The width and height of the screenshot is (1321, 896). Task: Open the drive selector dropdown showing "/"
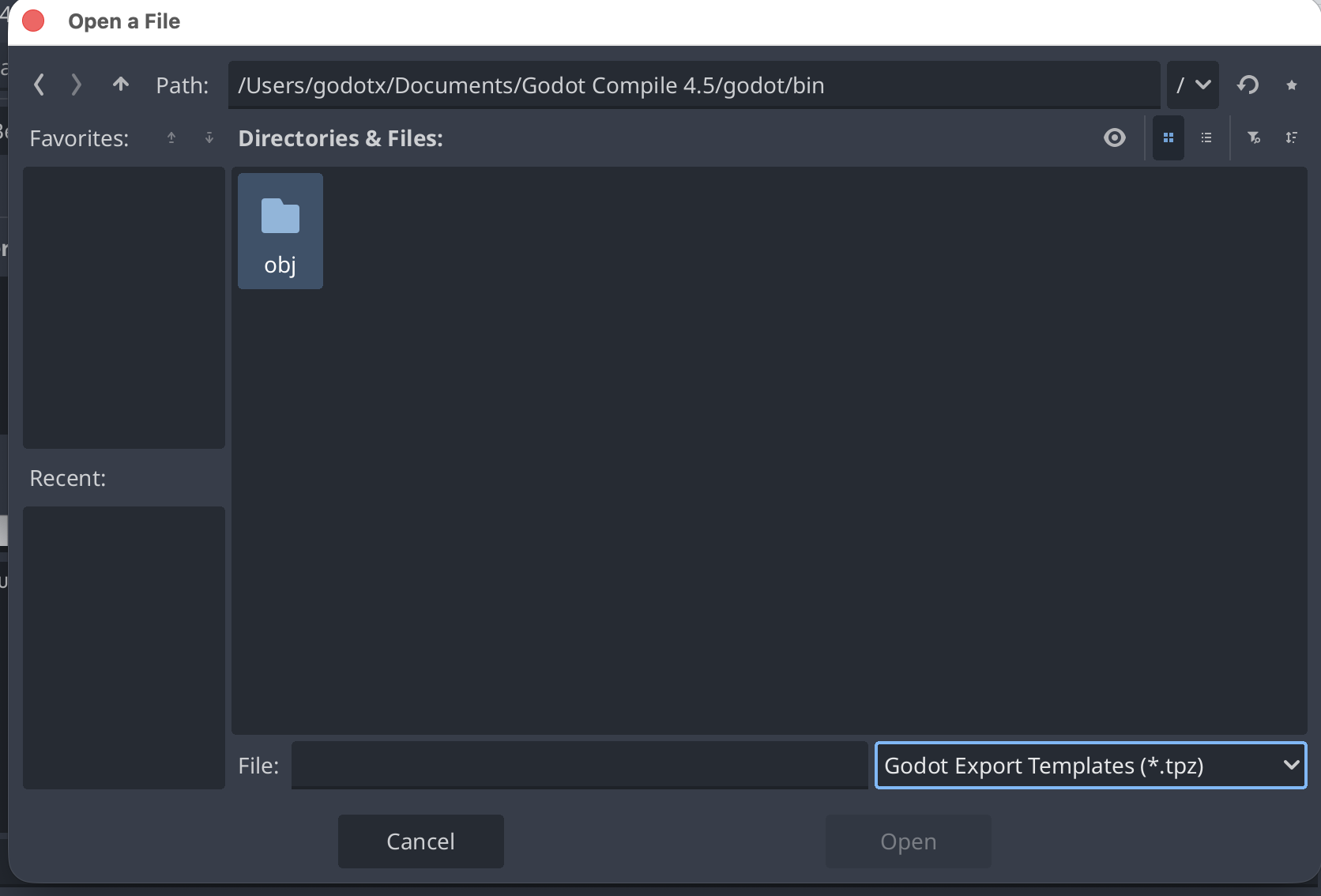(1192, 85)
